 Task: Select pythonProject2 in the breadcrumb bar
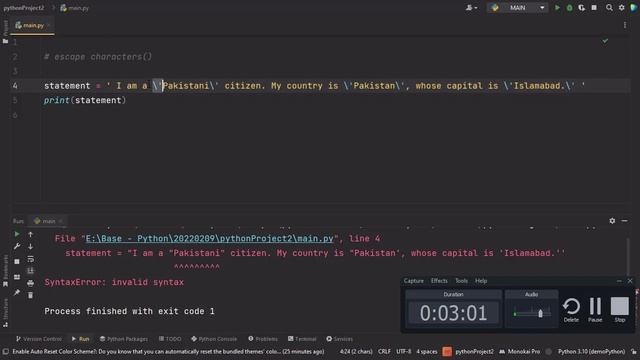tap(24, 8)
